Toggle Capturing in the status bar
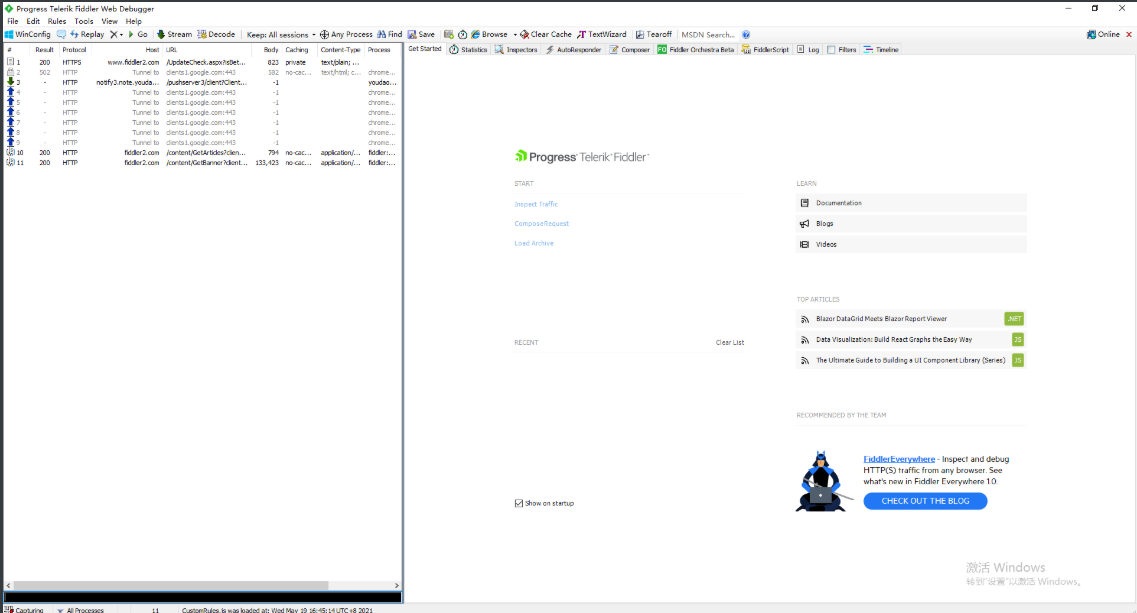This screenshot has height=613, width=1137. [x=25, y=609]
